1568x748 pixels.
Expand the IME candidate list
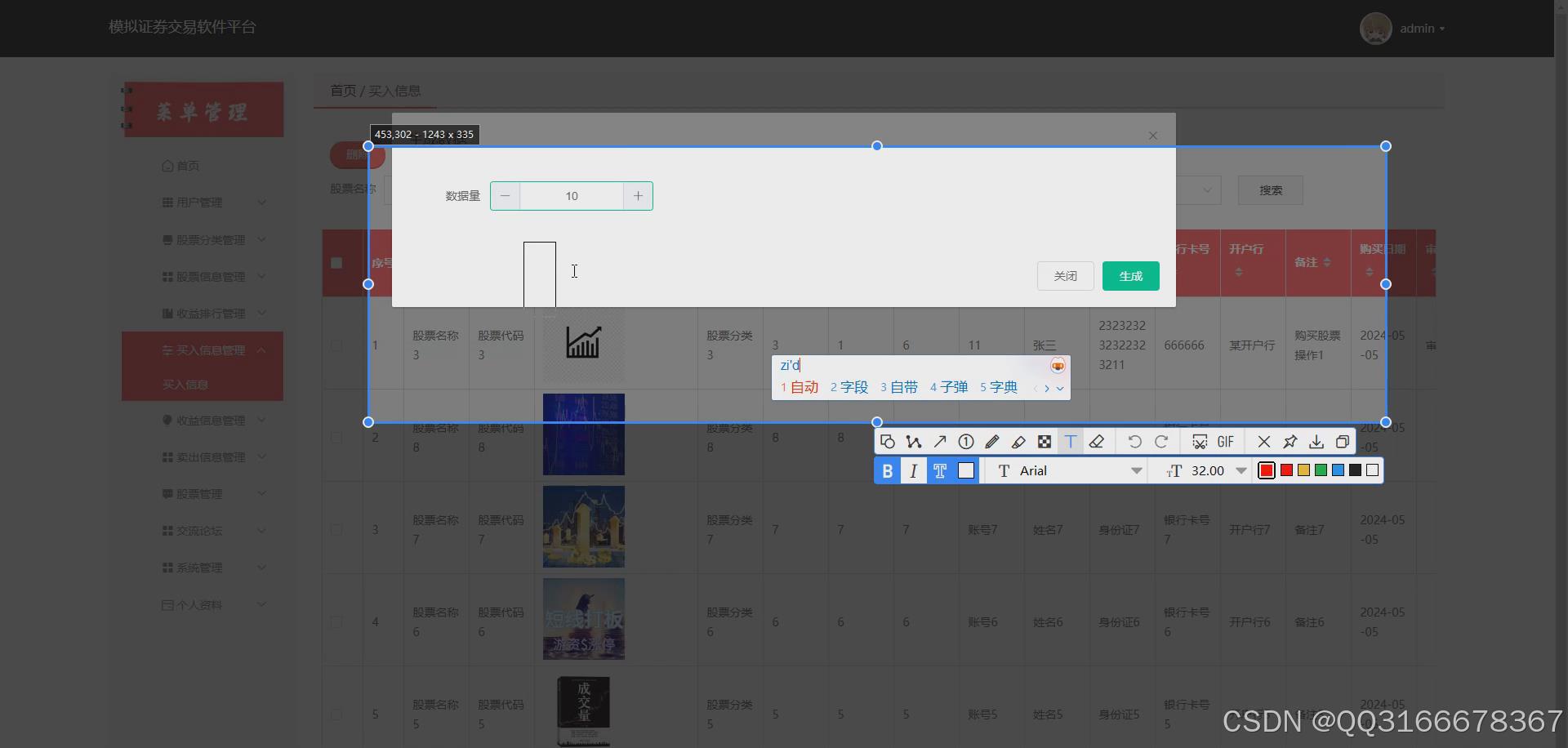pyautogui.click(x=1060, y=389)
